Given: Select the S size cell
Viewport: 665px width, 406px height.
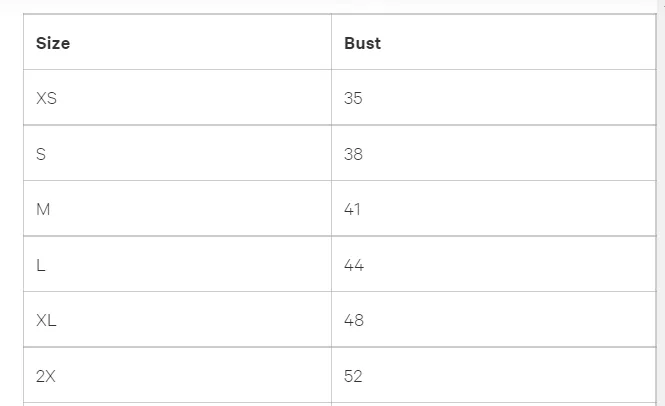Looking at the screenshot, I should (41, 154).
